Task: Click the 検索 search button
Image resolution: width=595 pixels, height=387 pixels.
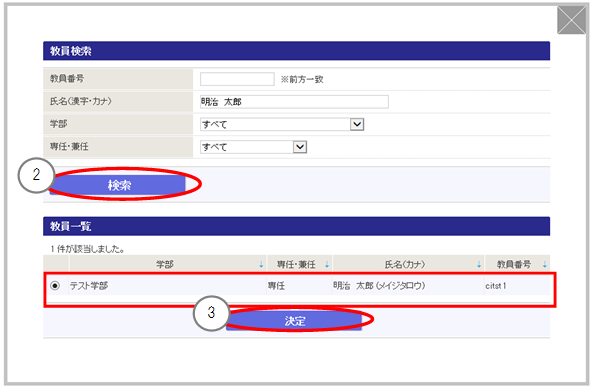Action: [x=118, y=185]
